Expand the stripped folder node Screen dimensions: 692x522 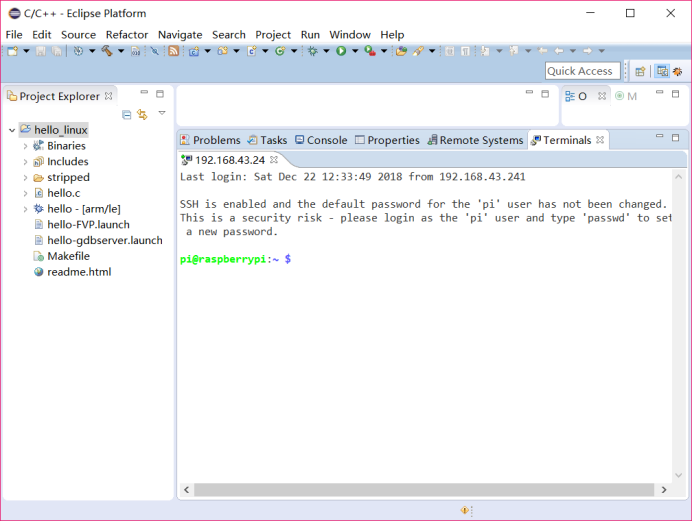pyautogui.click(x=25, y=178)
